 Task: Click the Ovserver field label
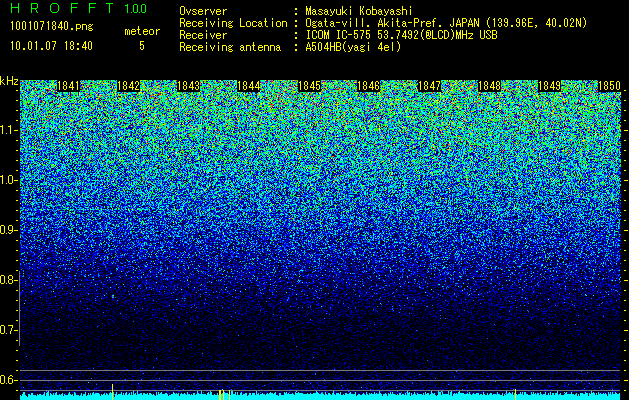click(203, 11)
